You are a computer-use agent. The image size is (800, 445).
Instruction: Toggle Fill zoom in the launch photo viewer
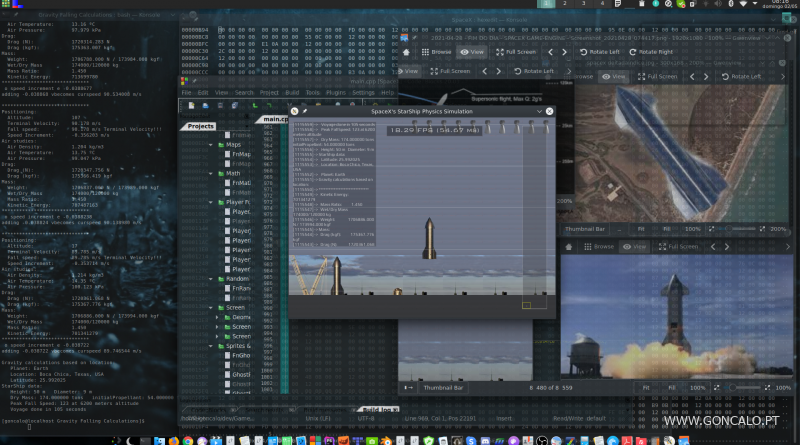tap(671, 387)
